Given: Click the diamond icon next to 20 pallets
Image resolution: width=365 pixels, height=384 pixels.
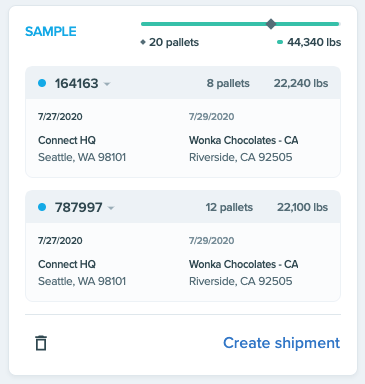Looking at the screenshot, I should [143, 42].
